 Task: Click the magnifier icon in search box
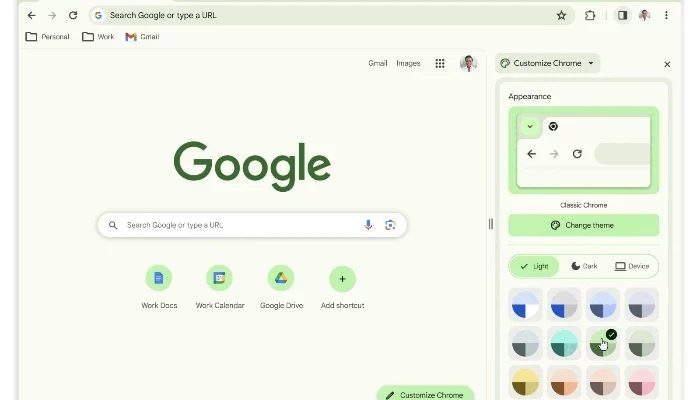pos(113,225)
